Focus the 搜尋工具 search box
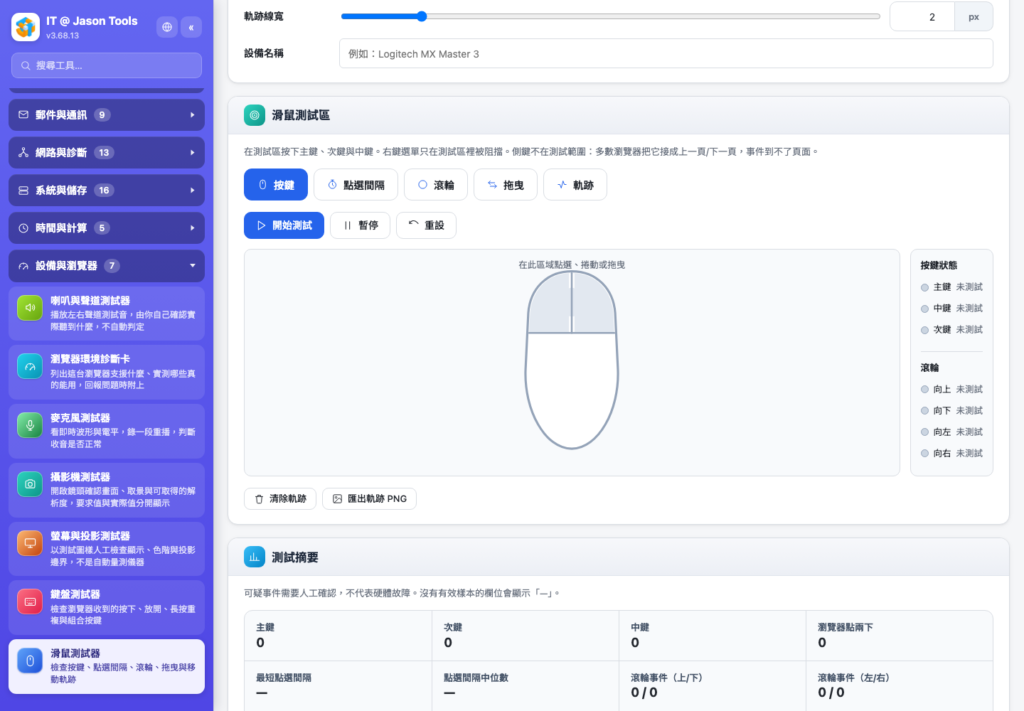Viewport: 1024px width, 711px height. point(106,65)
